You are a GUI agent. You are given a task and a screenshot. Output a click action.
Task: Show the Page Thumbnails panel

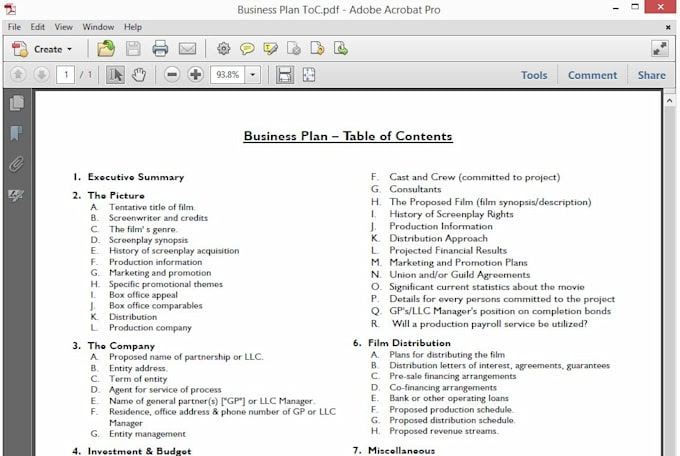[16, 103]
